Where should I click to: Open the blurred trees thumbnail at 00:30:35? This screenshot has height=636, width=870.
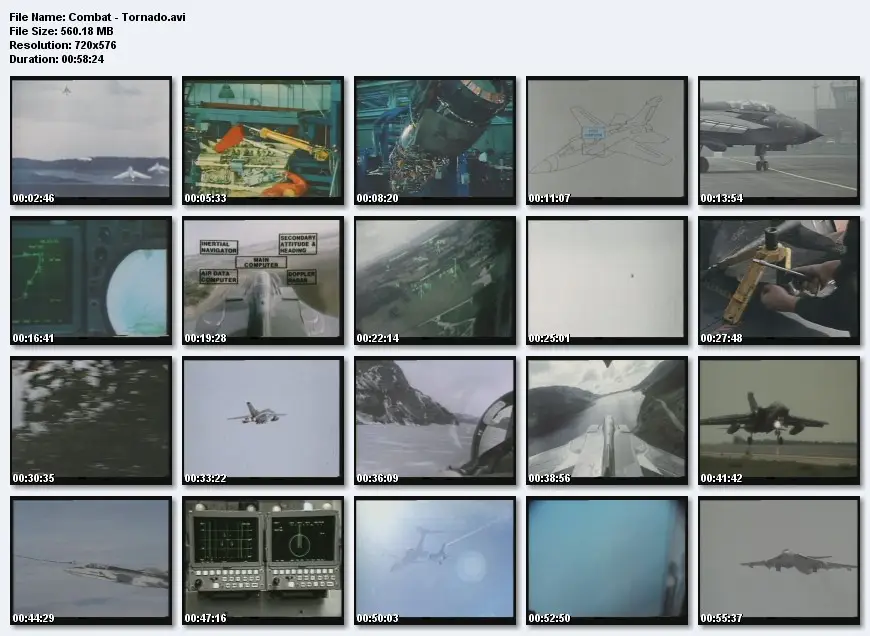(91, 420)
